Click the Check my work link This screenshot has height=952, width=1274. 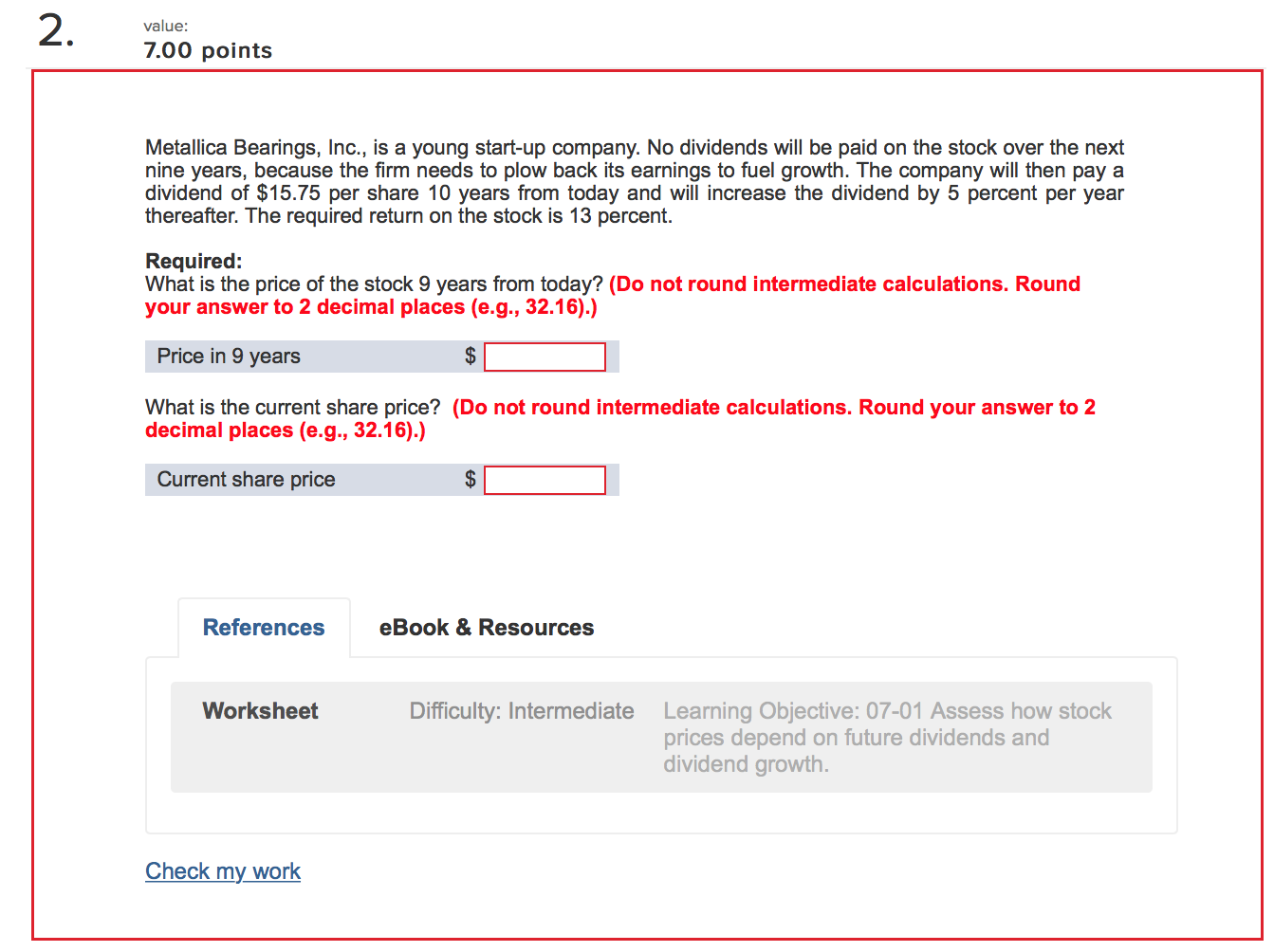(223, 871)
